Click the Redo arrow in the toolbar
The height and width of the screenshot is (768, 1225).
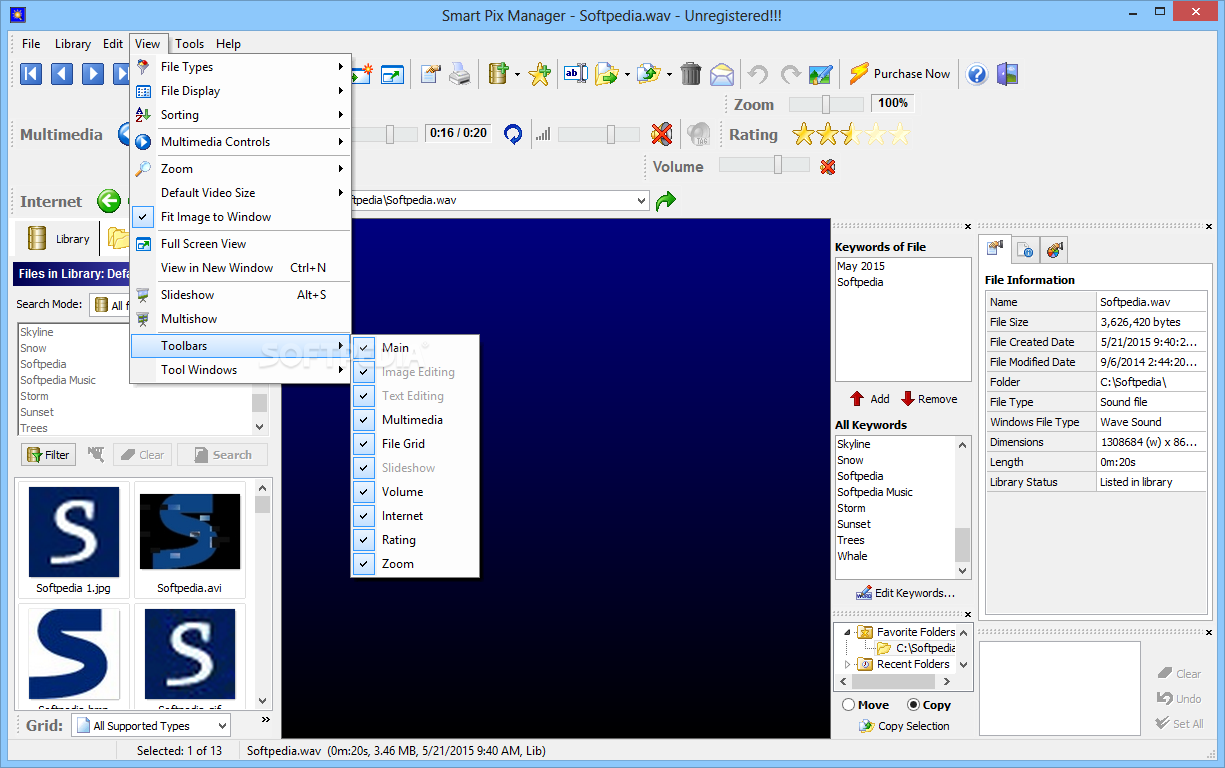790,74
